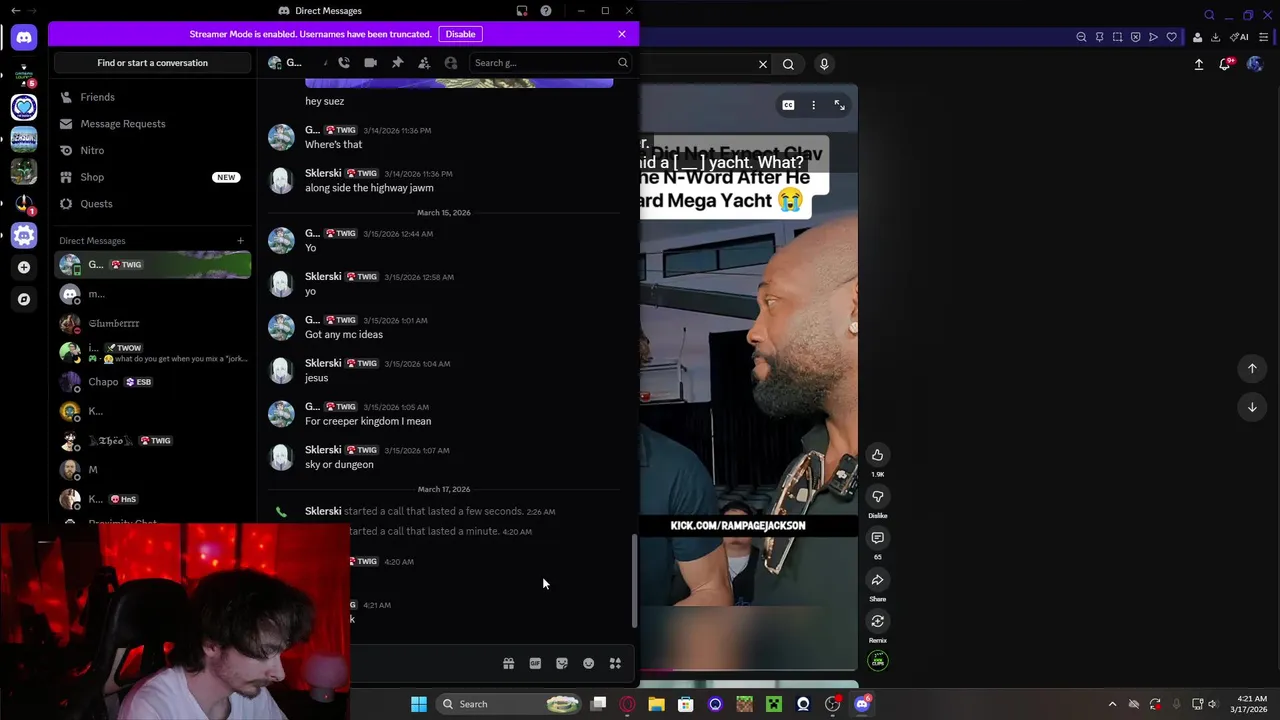This screenshot has height=720, width=1280.
Task: Click YouTube upload create icon
Action: pyautogui.click(x=1199, y=64)
